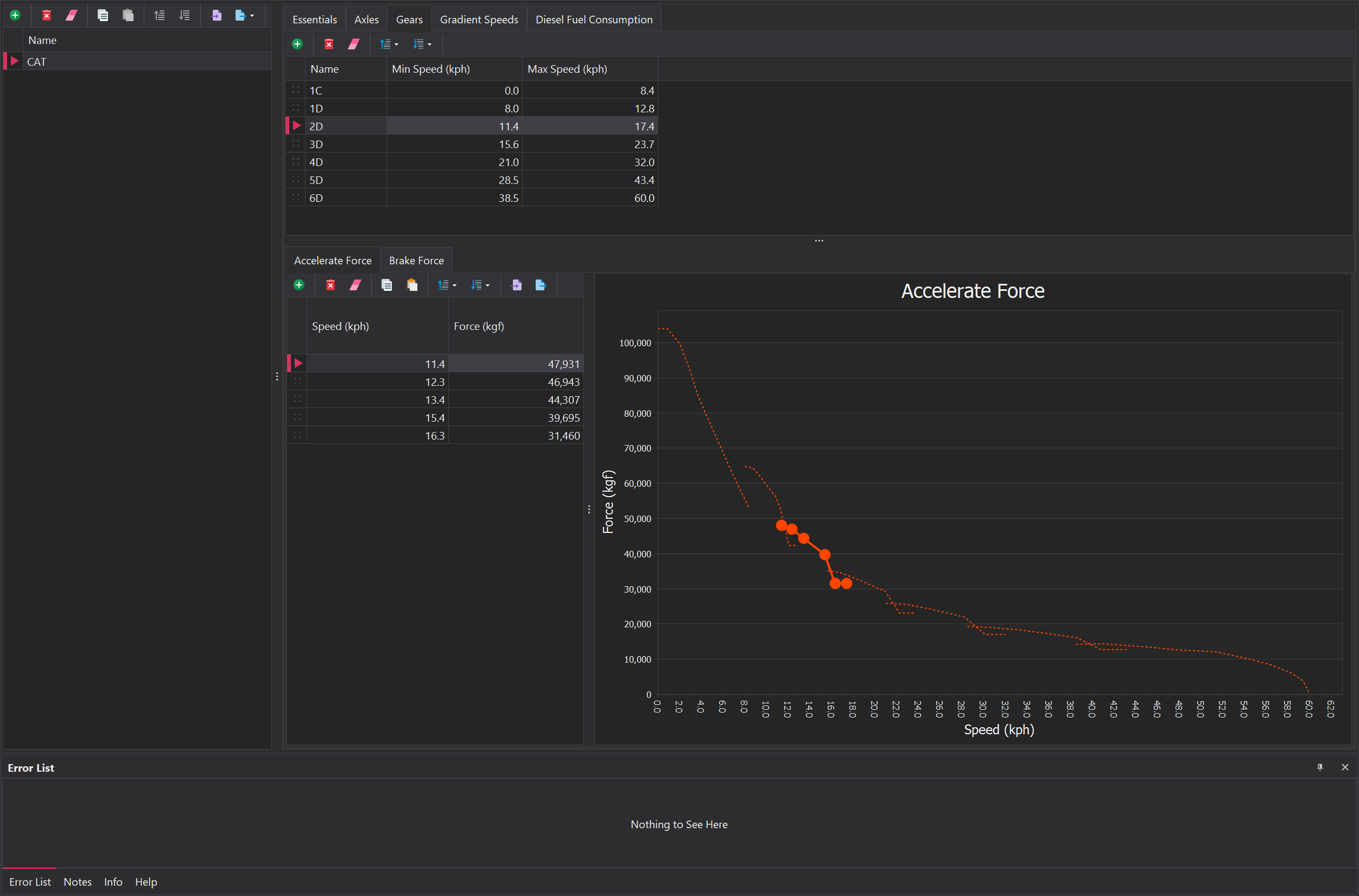Switch to the Brake Force tab
Screen dimensions: 1359x896
point(416,260)
